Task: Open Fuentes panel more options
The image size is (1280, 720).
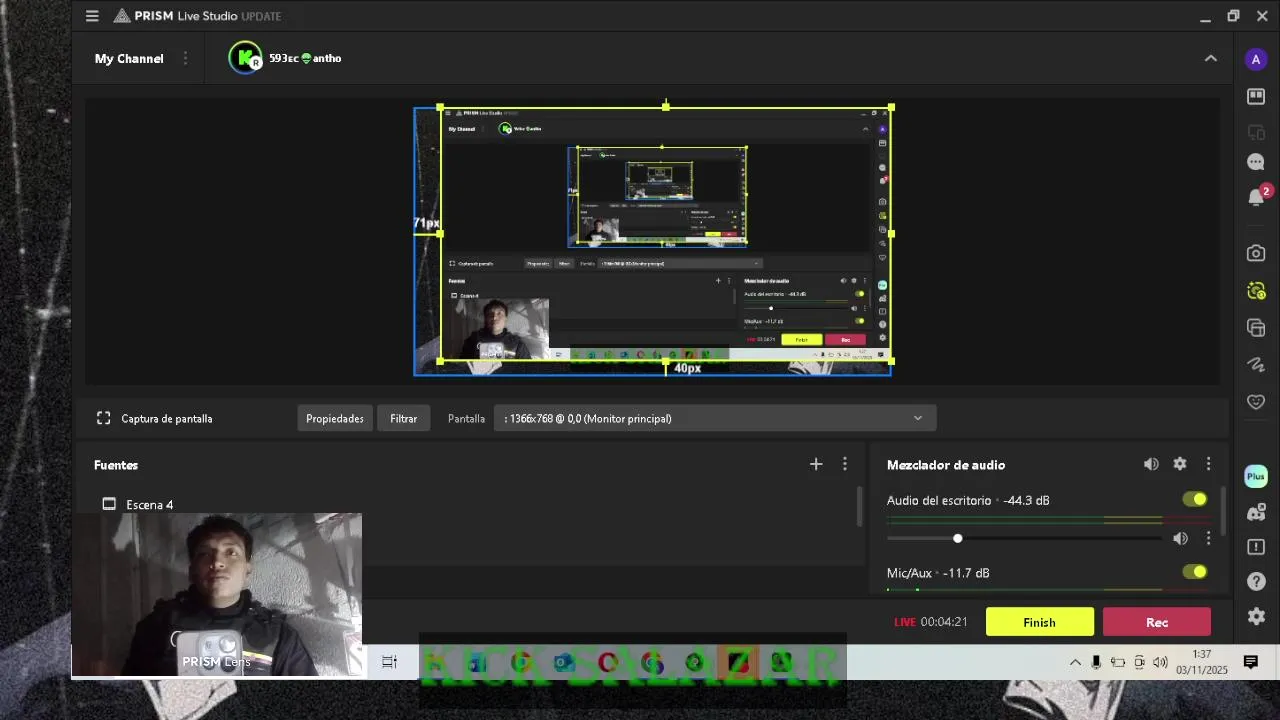Action: [x=844, y=464]
